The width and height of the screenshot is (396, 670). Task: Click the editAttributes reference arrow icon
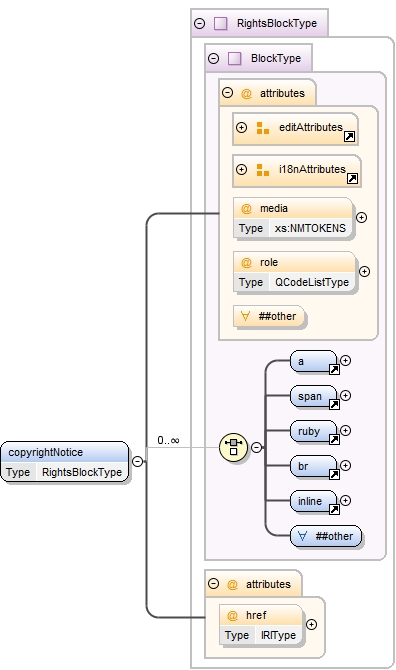pos(349,136)
